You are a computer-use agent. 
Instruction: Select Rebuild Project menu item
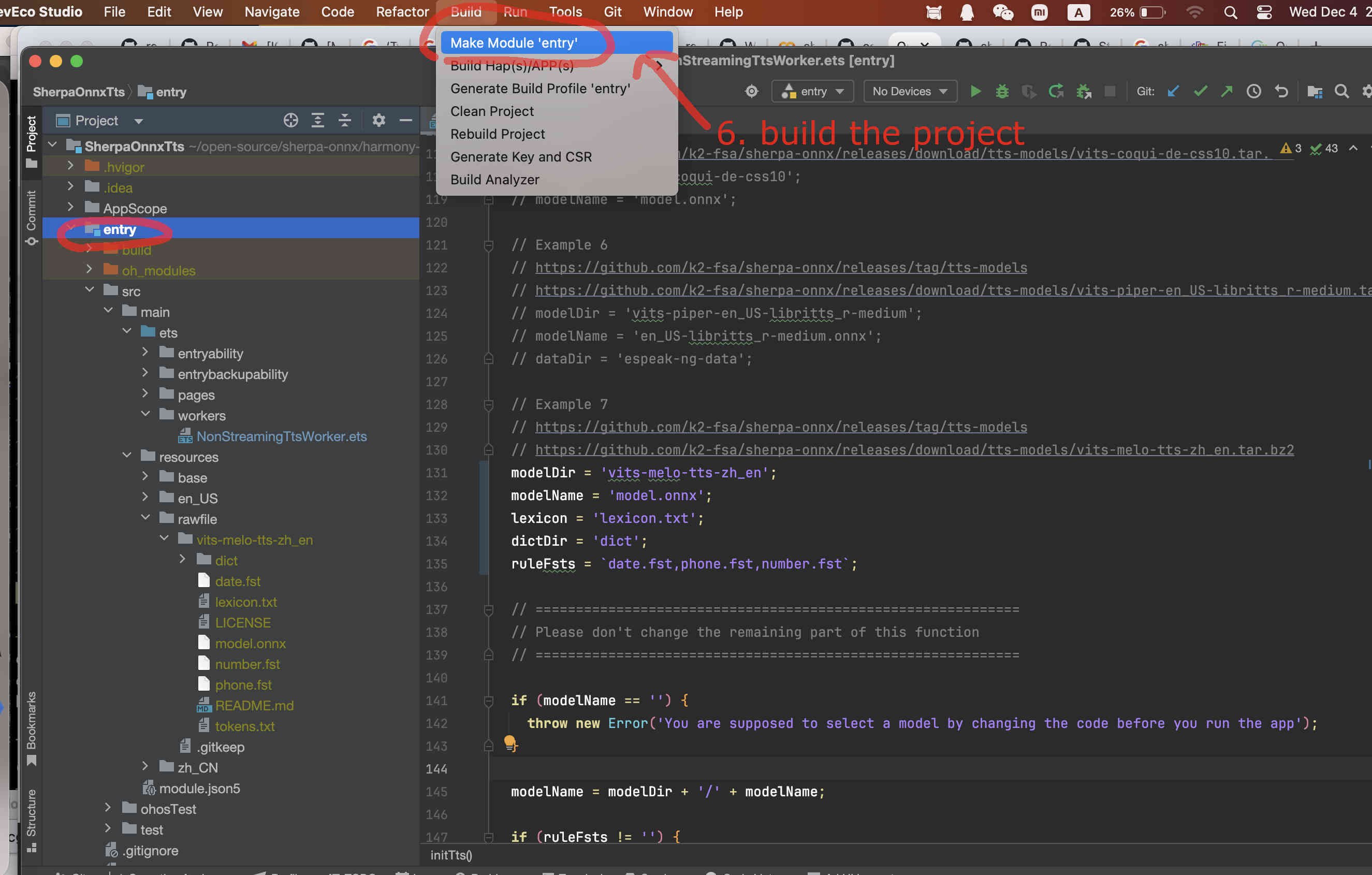pos(557,134)
